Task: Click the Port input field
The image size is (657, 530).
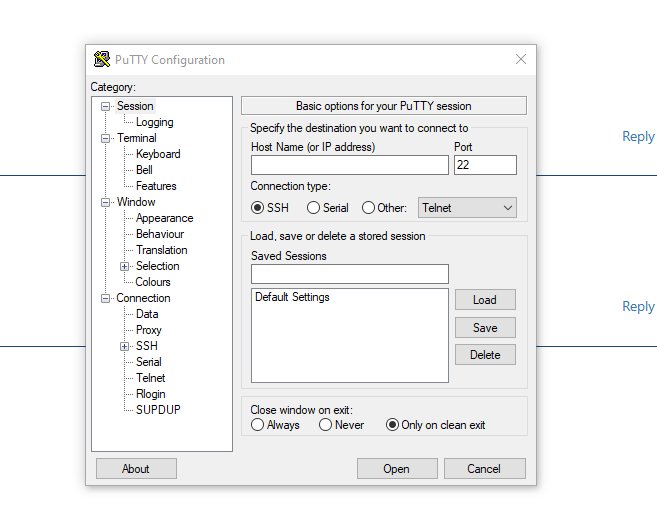Action: tap(485, 165)
